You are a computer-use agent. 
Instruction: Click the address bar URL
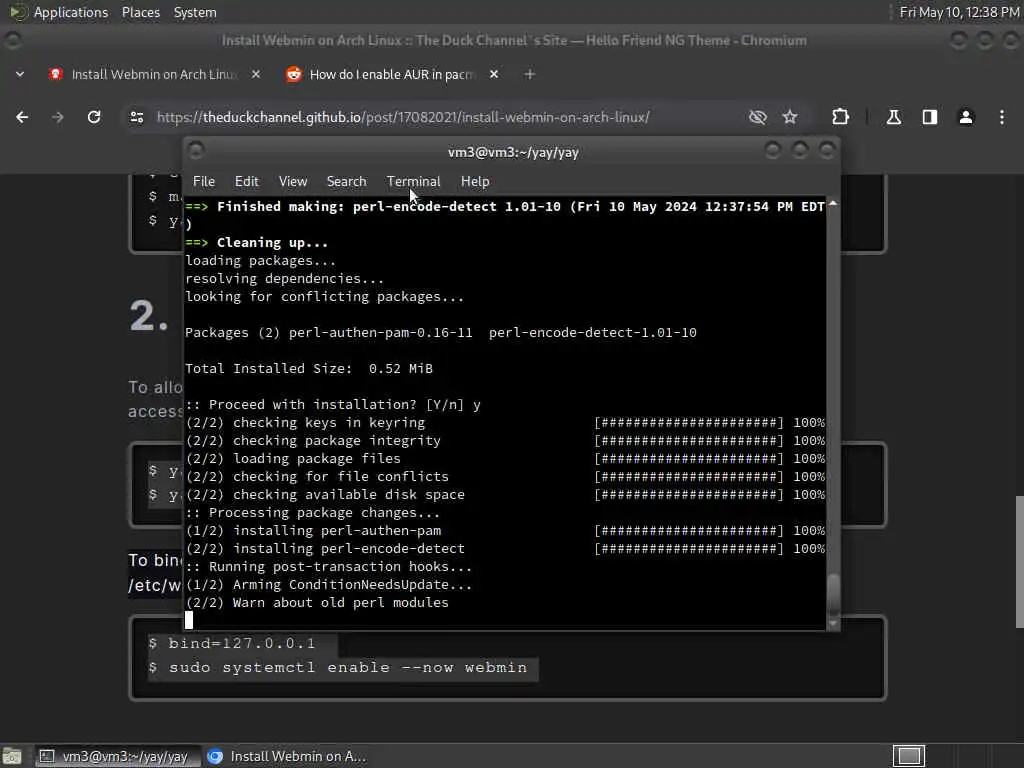[403, 117]
